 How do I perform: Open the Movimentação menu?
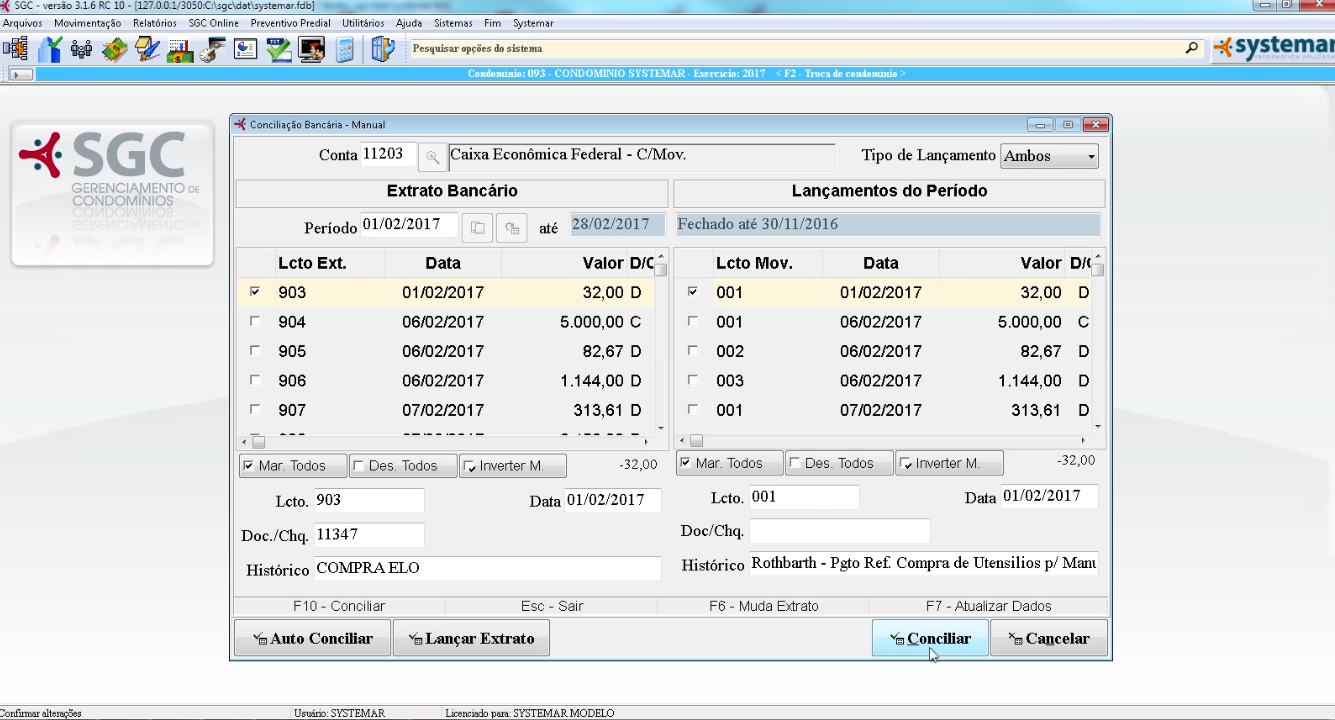pos(87,23)
